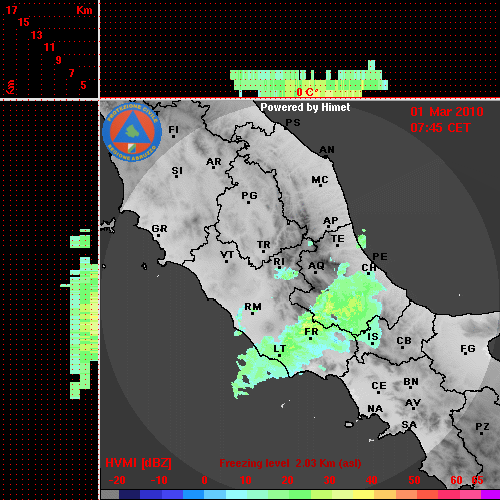Viewport: 500px width, 500px height.
Task: Click the RM city label
Action: point(253,307)
